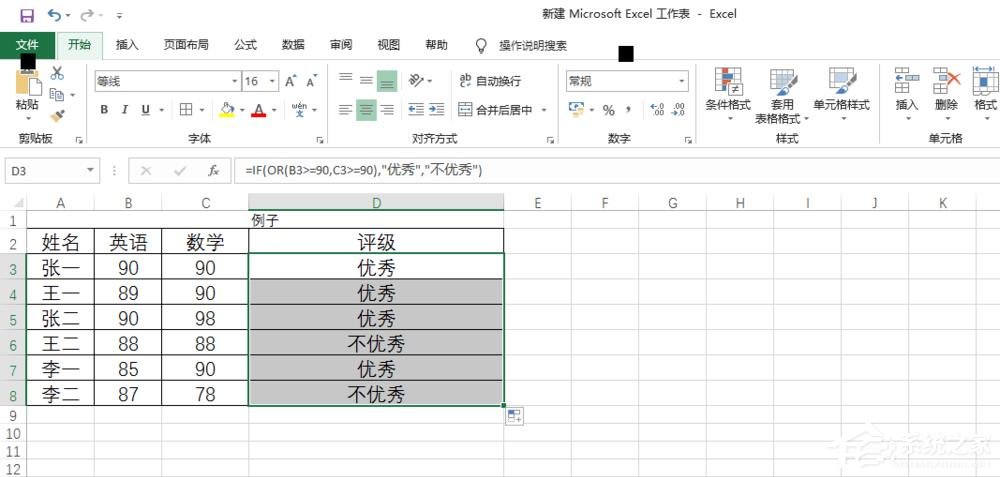Click 合并后居中 merge and center button
The image size is (1000, 477).
(x=496, y=110)
